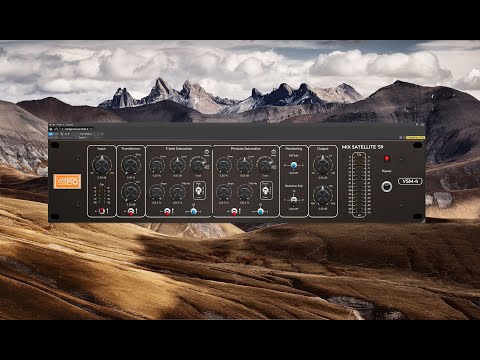Screen dimensions: 480x360
Task: Close the plugin host window
Action: coord(422,125)
